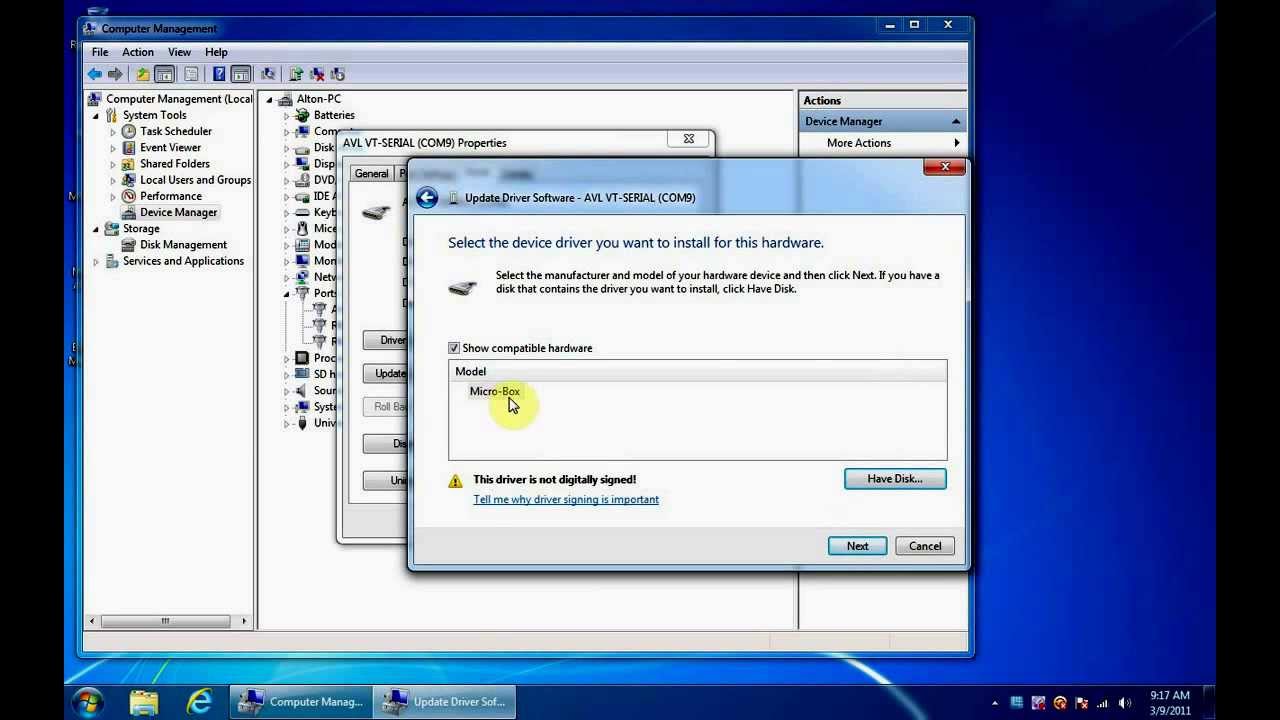This screenshot has height=720, width=1280.
Task: Click the System Tools node
Action: (x=154, y=115)
